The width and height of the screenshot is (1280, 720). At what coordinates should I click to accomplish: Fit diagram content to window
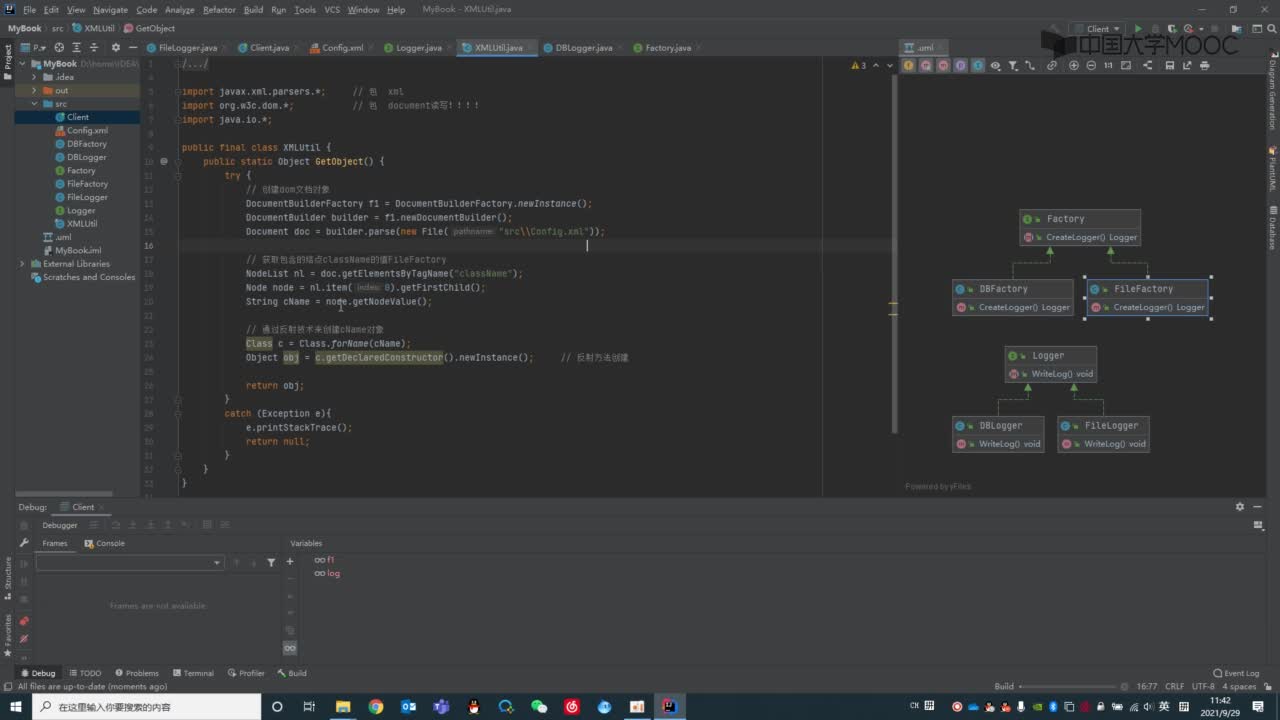(x=1126, y=65)
